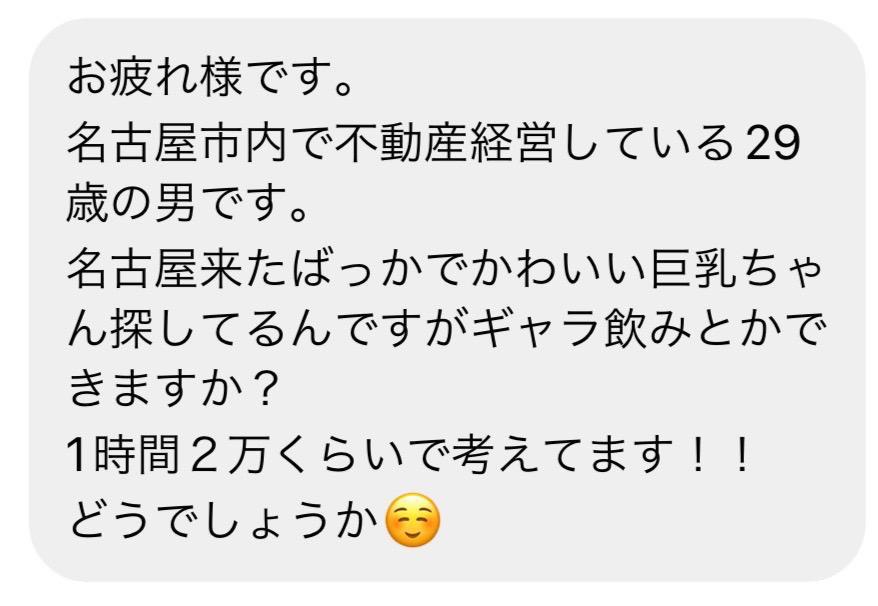The height and width of the screenshot is (606, 878).
Task: Click the greeting line お疲れ様です
Action: coord(210,77)
